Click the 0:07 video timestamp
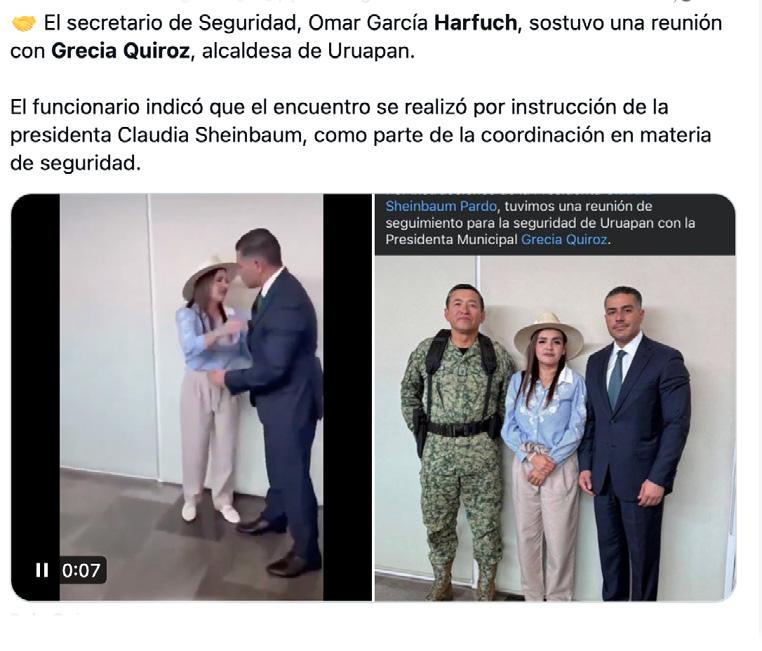 coord(81,570)
